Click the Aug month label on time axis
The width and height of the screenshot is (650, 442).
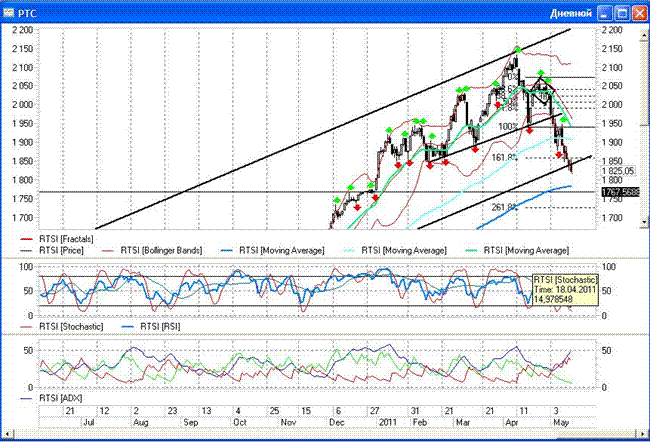pyautogui.click(x=141, y=422)
